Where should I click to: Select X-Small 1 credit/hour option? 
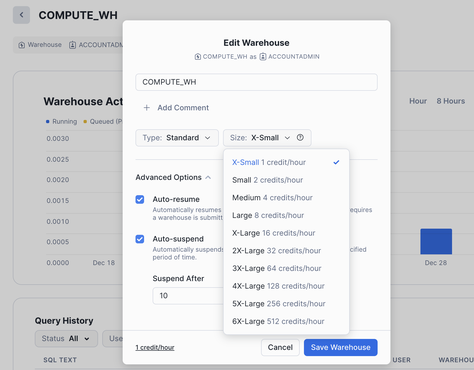point(286,162)
